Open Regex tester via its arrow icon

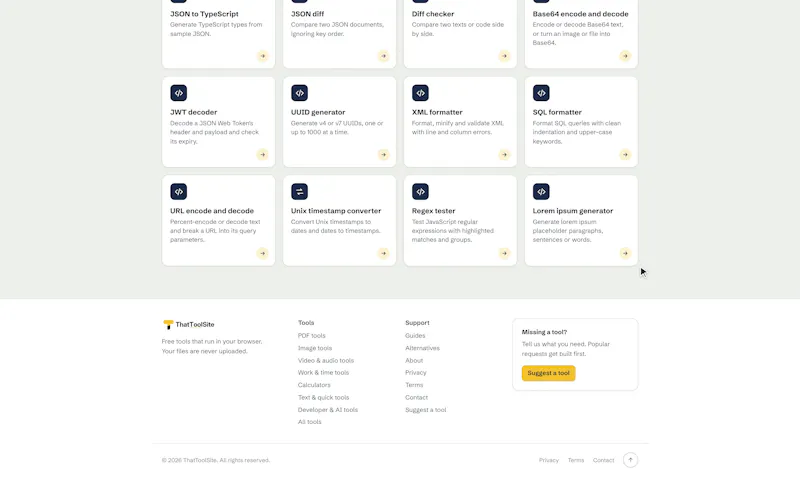click(505, 254)
